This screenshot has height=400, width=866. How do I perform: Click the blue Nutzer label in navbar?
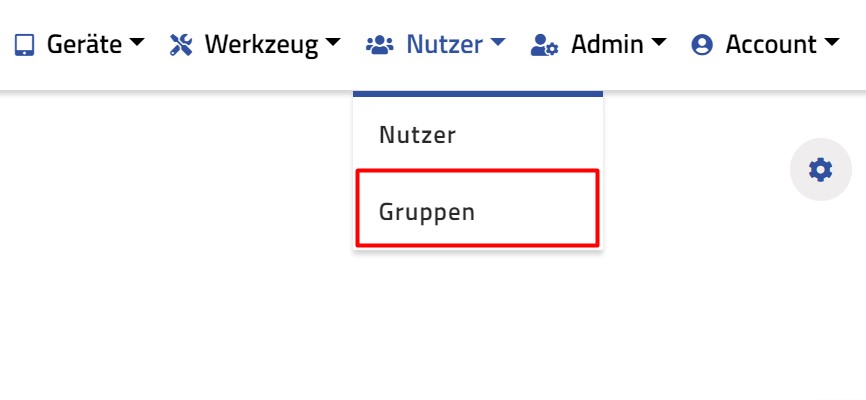click(x=444, y=44)
